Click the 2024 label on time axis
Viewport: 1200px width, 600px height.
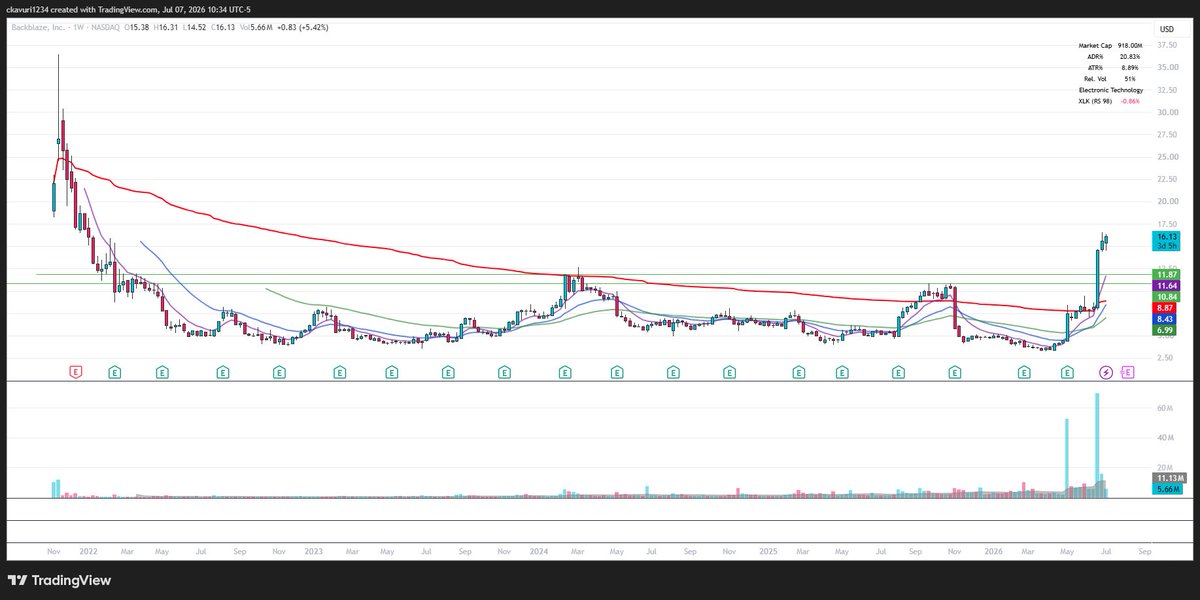[x=541, y=551]
